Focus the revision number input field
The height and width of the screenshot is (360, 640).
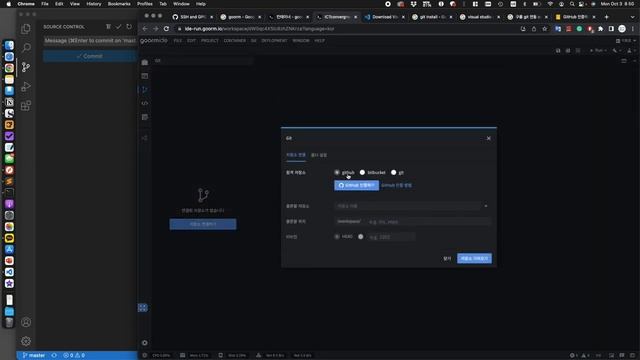tap(391, 237)
